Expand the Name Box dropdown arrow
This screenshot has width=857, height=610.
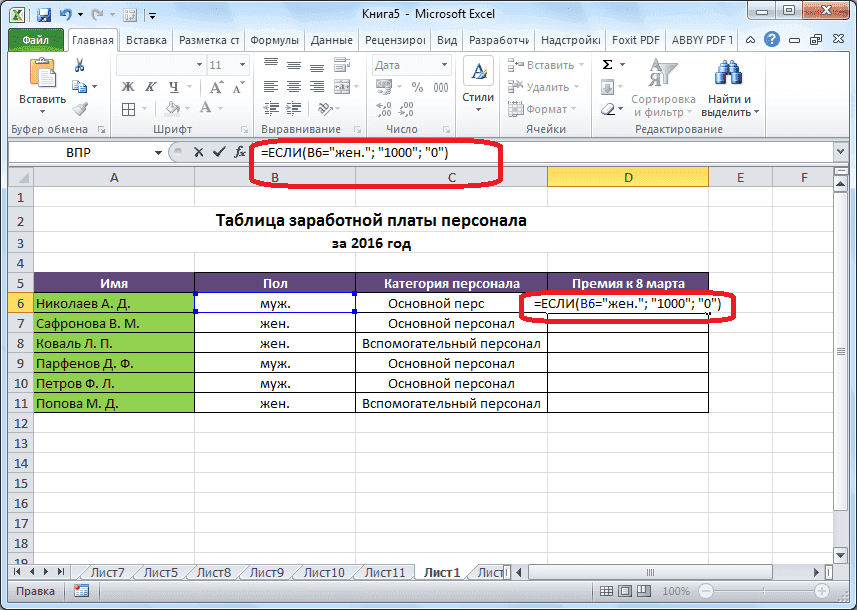pos(157,153)
